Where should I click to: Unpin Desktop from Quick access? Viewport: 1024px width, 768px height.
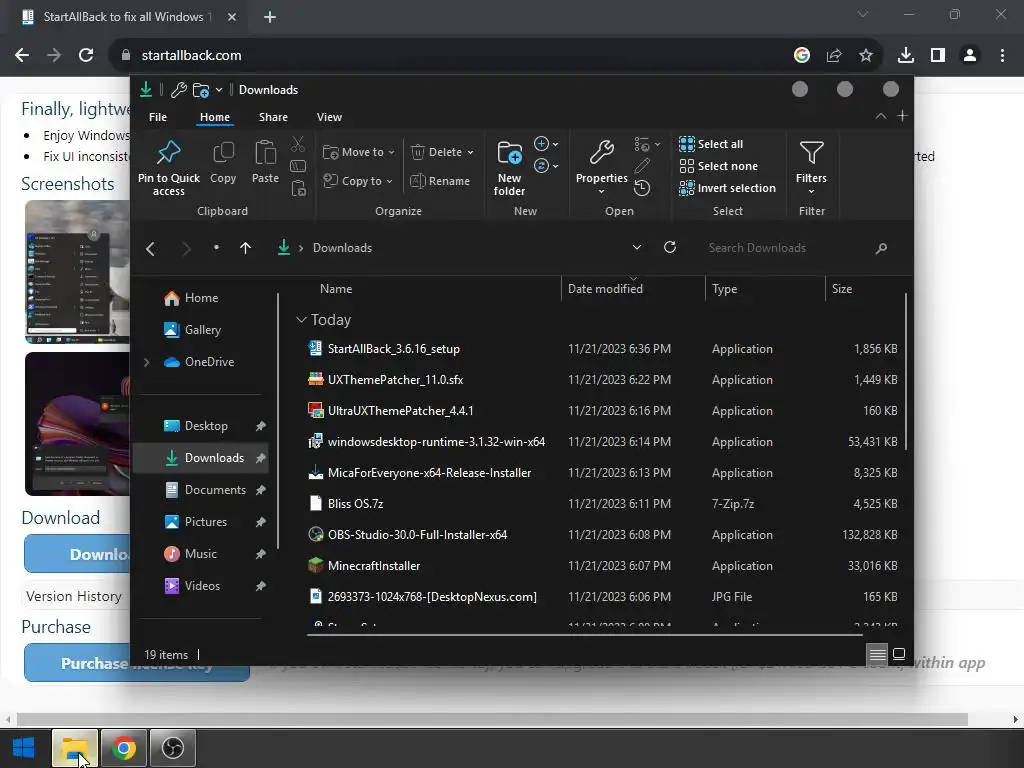click(261, 426)
